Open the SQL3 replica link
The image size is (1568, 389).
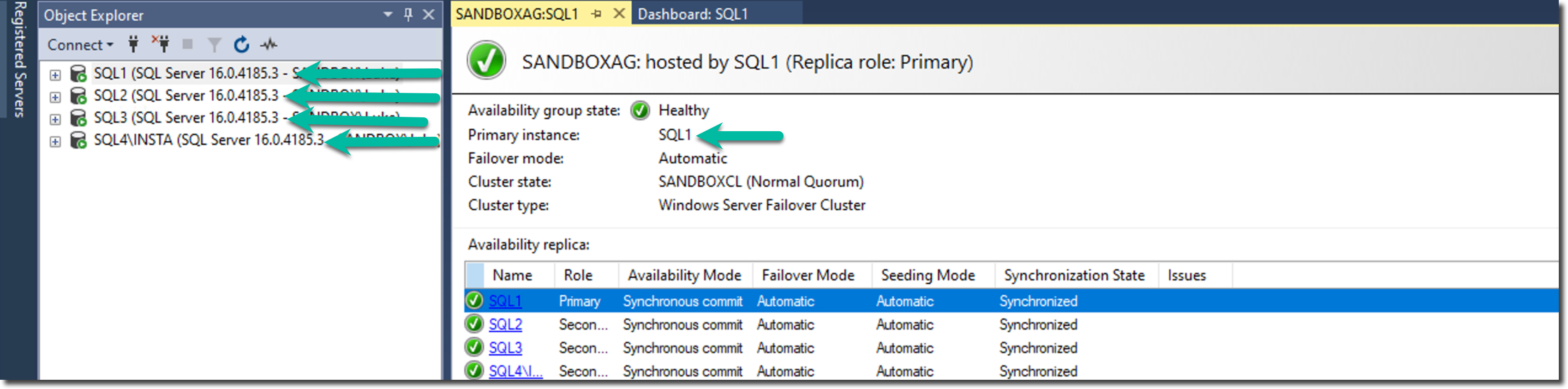tap(505, 347)
